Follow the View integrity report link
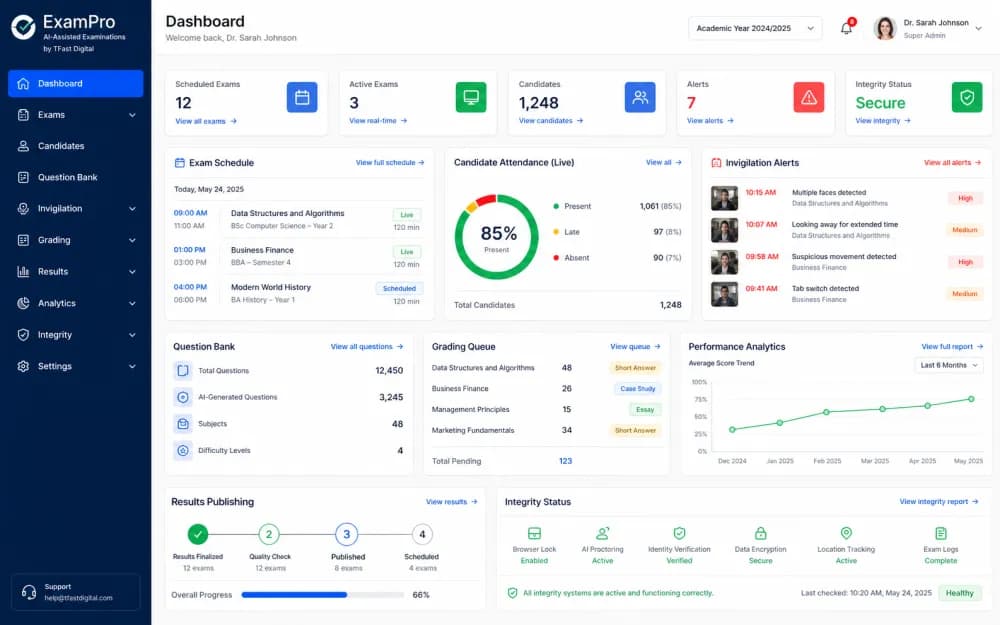Screen dimensions: 1000x625 pos(939,502)
